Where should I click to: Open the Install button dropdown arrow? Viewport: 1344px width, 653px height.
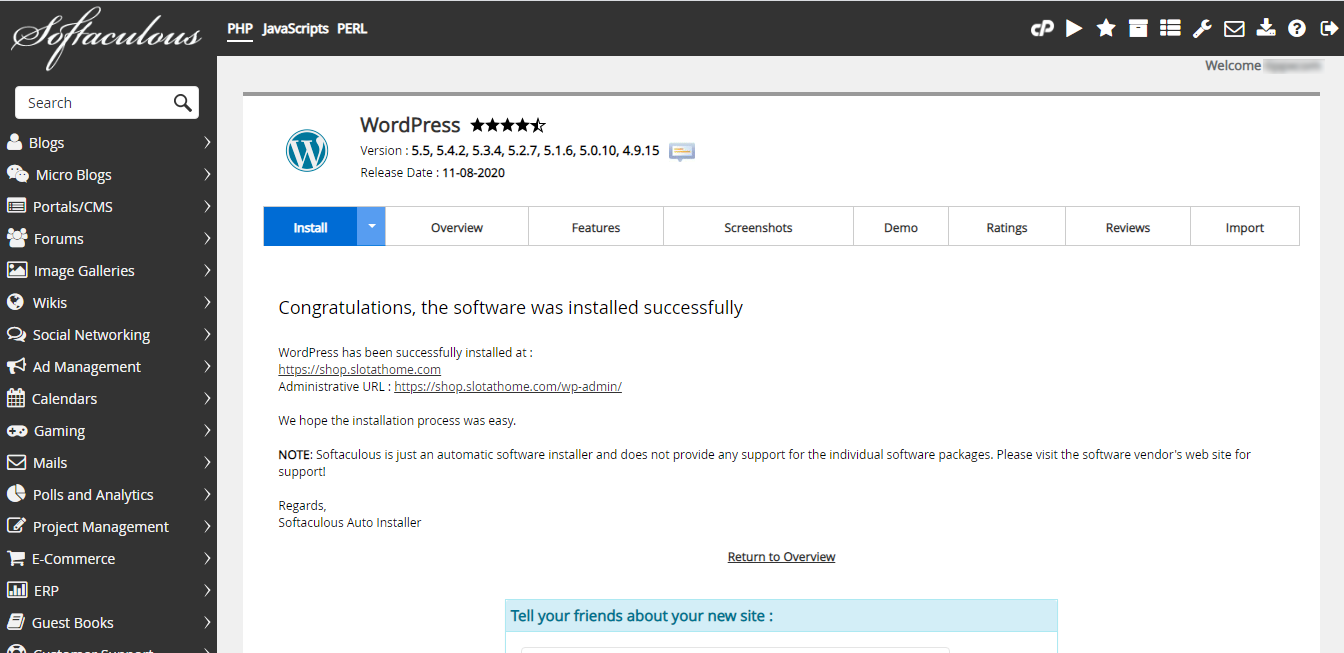371,227
